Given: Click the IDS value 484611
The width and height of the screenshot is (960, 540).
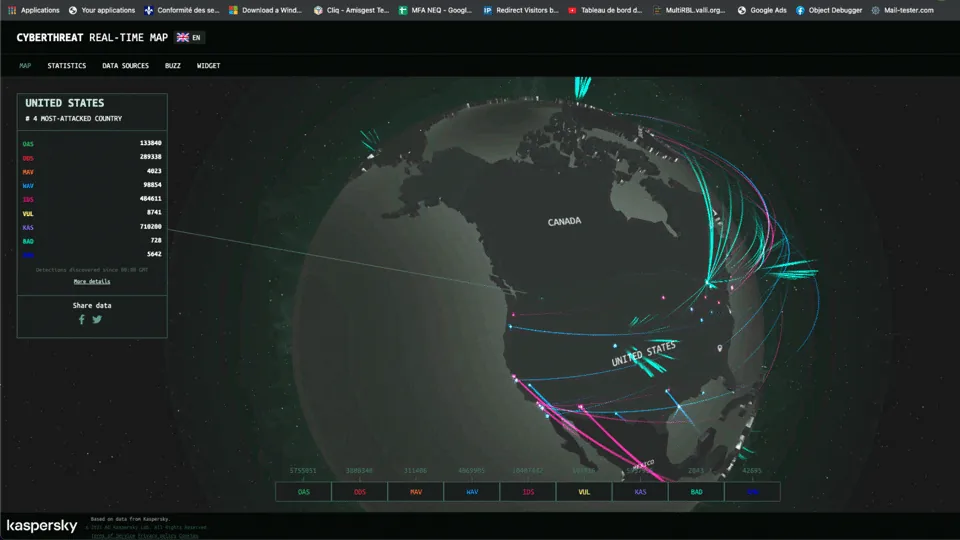Looking at the screenshot, I should point(151,198).
